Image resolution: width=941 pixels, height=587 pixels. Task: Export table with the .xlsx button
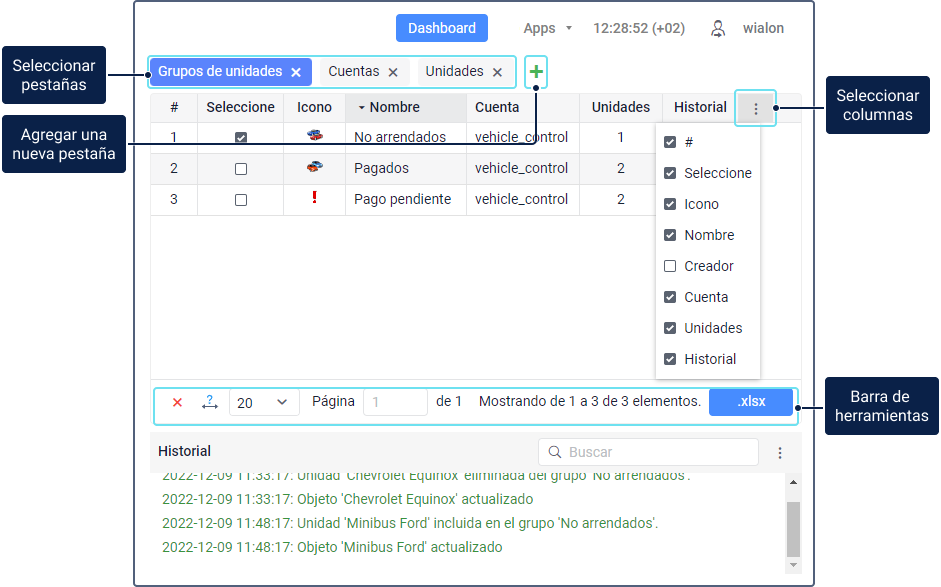751,402
